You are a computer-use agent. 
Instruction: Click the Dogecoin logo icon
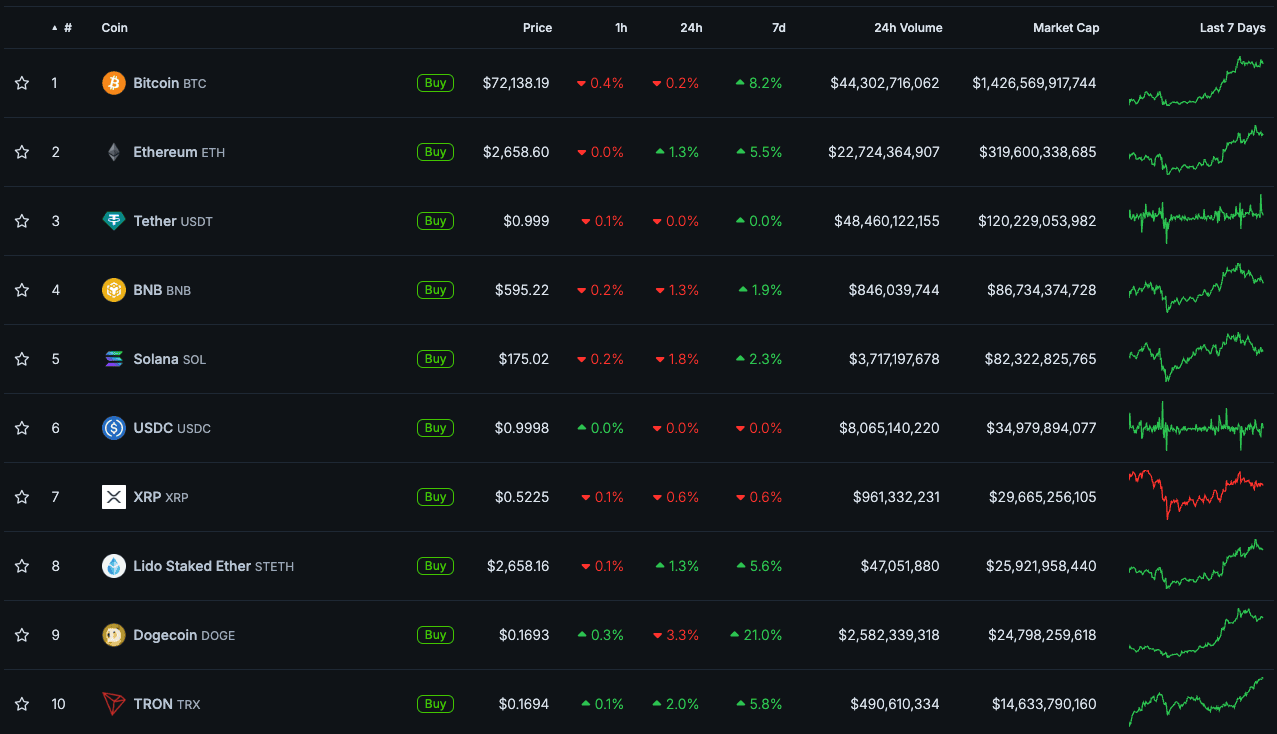[114, 635]
